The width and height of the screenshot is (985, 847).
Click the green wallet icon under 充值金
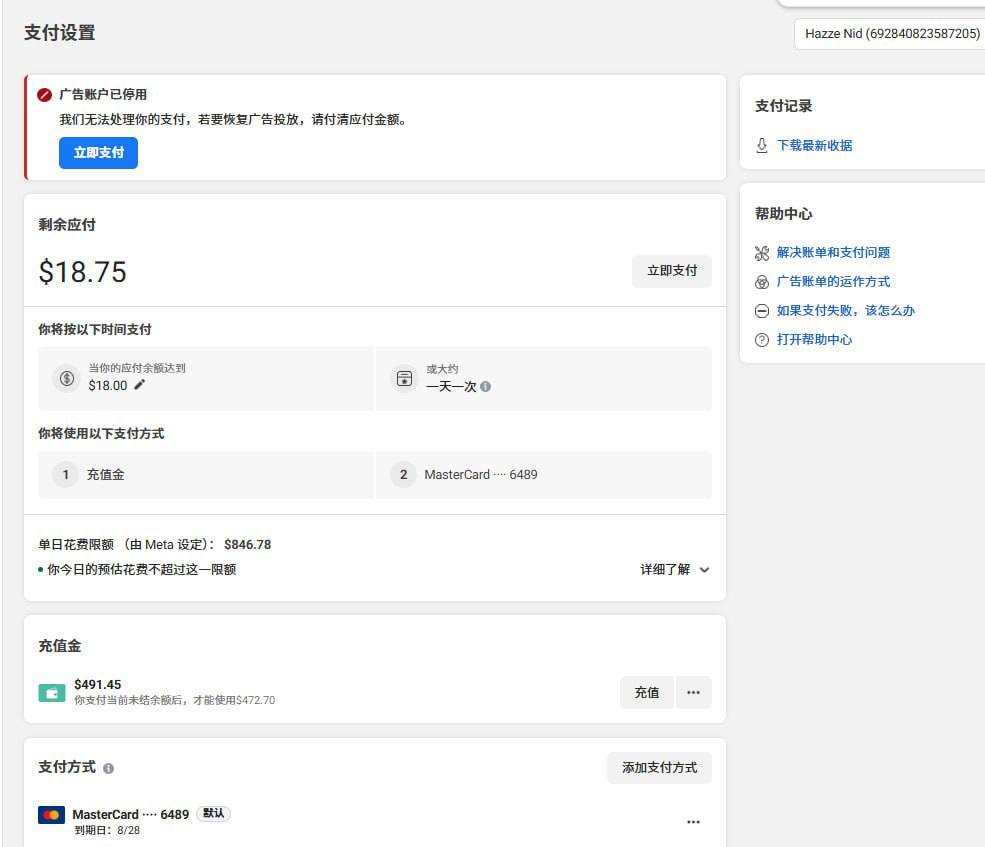[52, 692]
